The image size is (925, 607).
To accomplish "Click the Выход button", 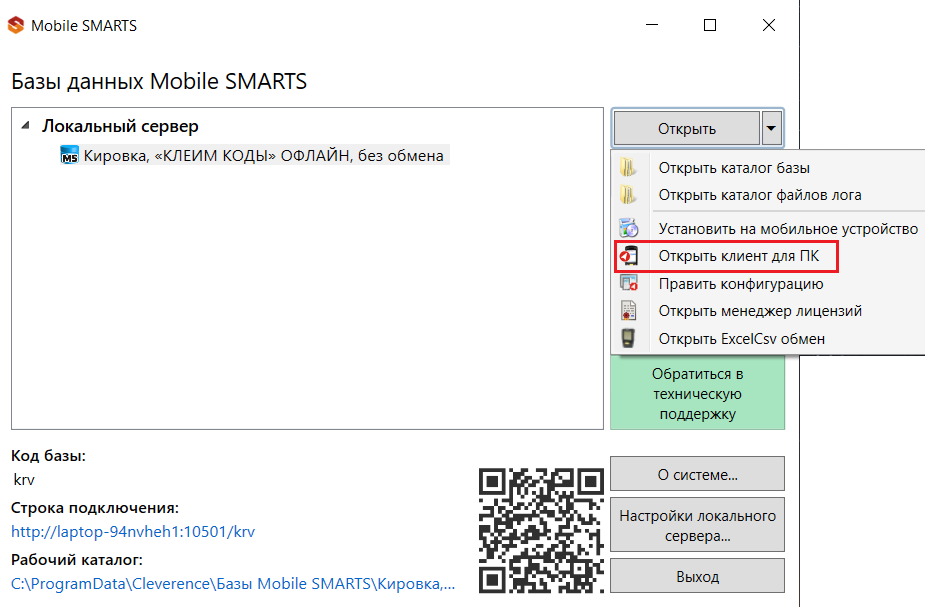I will click(x=697, y=576).
